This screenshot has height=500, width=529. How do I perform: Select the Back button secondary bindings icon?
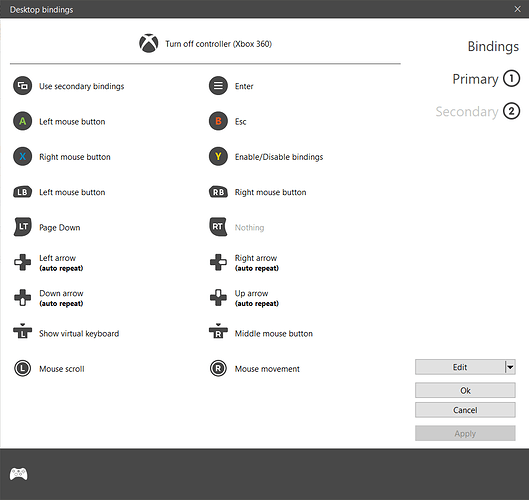click(x=23, y=86)
